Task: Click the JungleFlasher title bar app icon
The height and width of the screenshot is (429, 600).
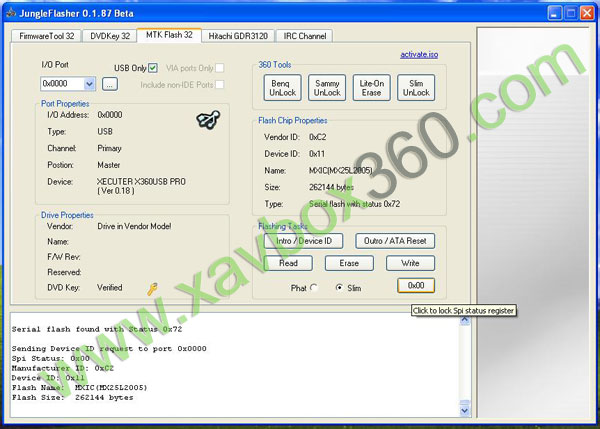Action: point(11,13)
